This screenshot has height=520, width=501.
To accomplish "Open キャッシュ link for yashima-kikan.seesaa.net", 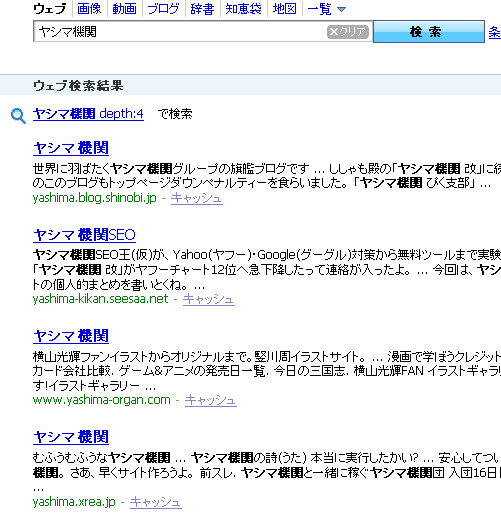I will [x=209, y=299].
